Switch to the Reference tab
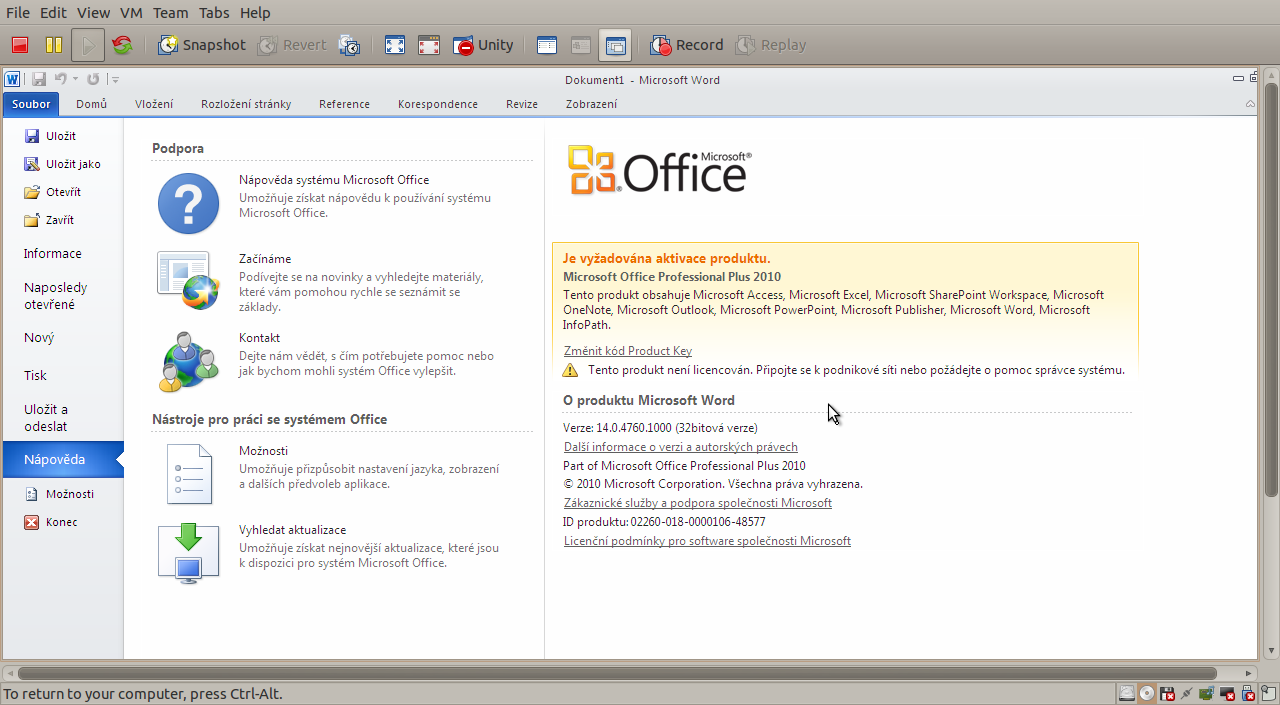1280x705 pixels. click(344, 104)
